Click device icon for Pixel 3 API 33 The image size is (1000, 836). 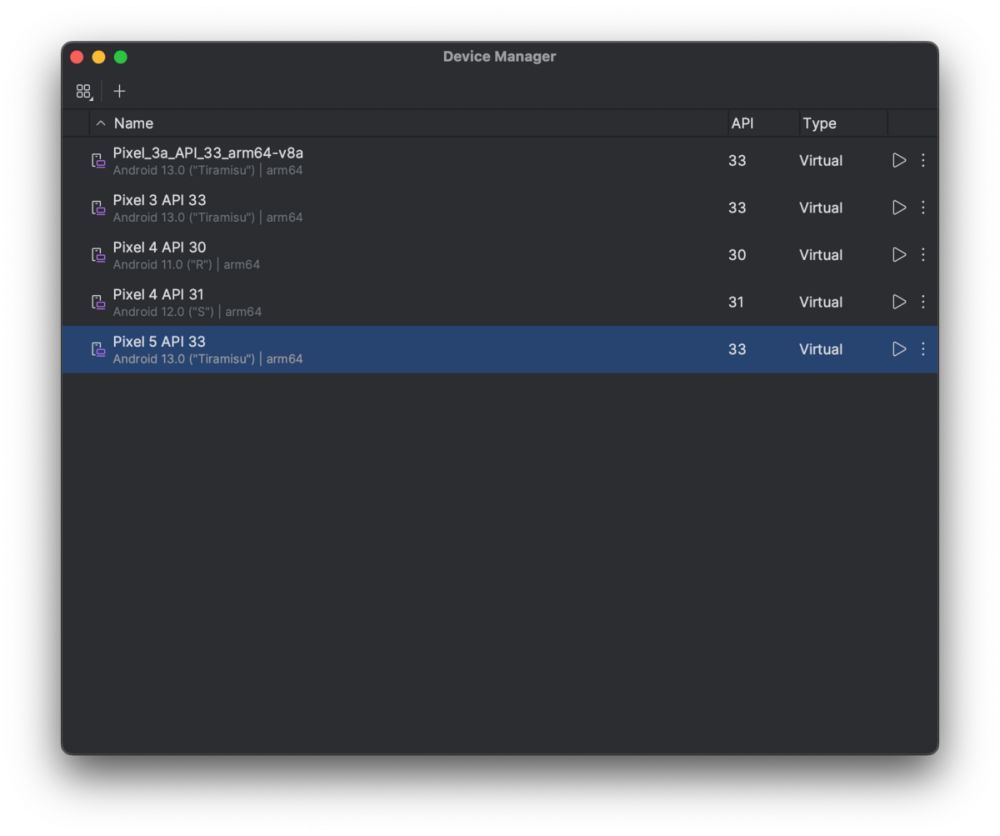[98, 208]
